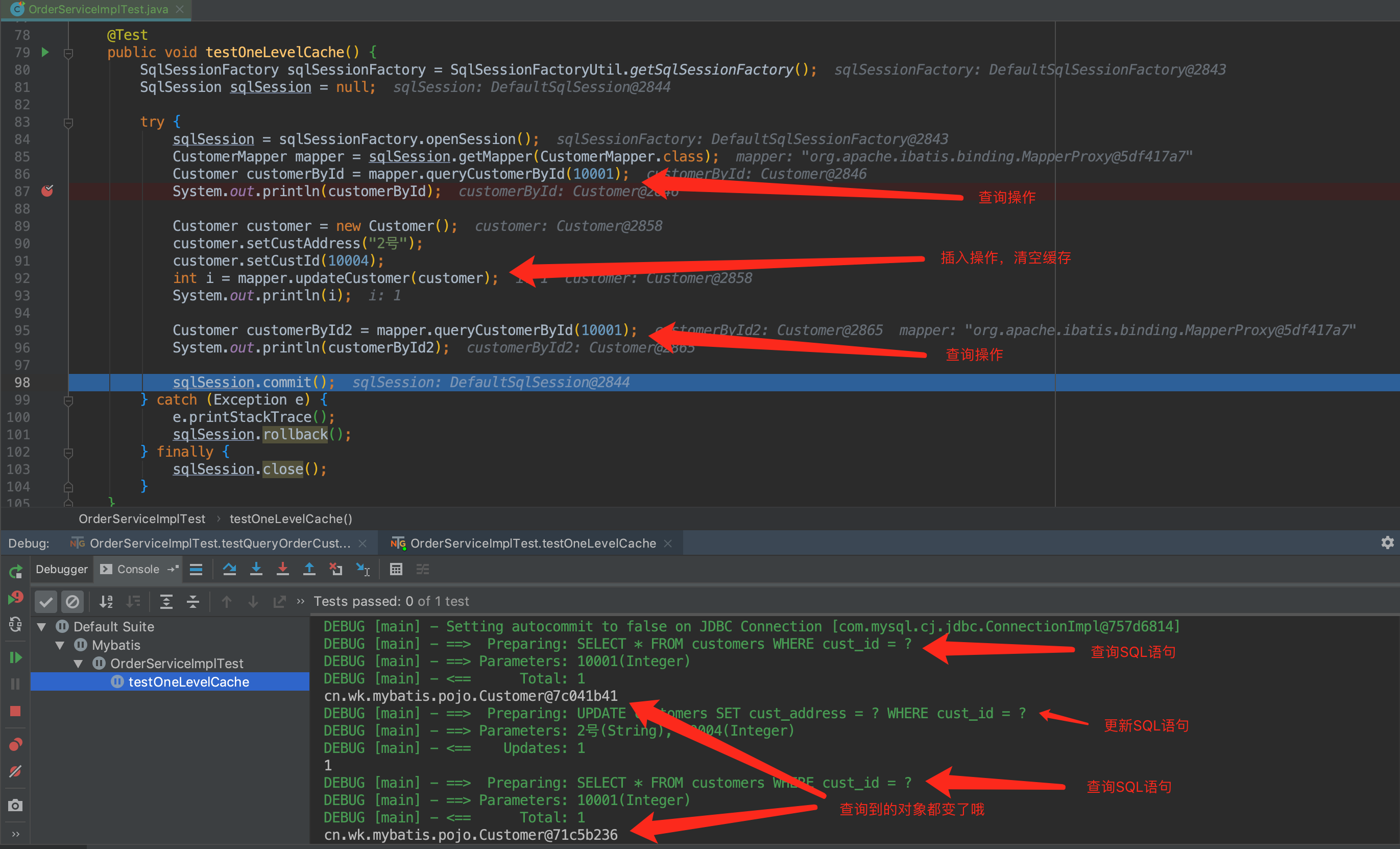Open View Breakpoints double red circles icon
Image resolution: width=1400 pixels, height=849 pixels.
15,744
